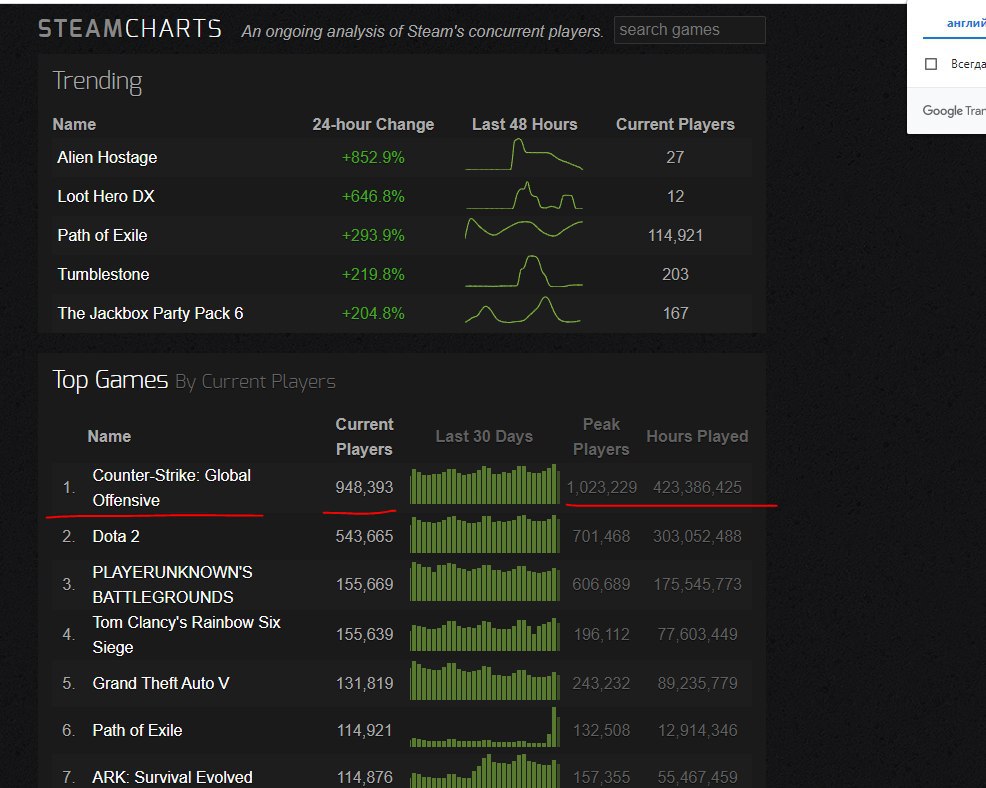This screenshot has width=986, height=788.
Task: Click the +219.8% change value
Action: pyautogui.click(x=373, y=274)
